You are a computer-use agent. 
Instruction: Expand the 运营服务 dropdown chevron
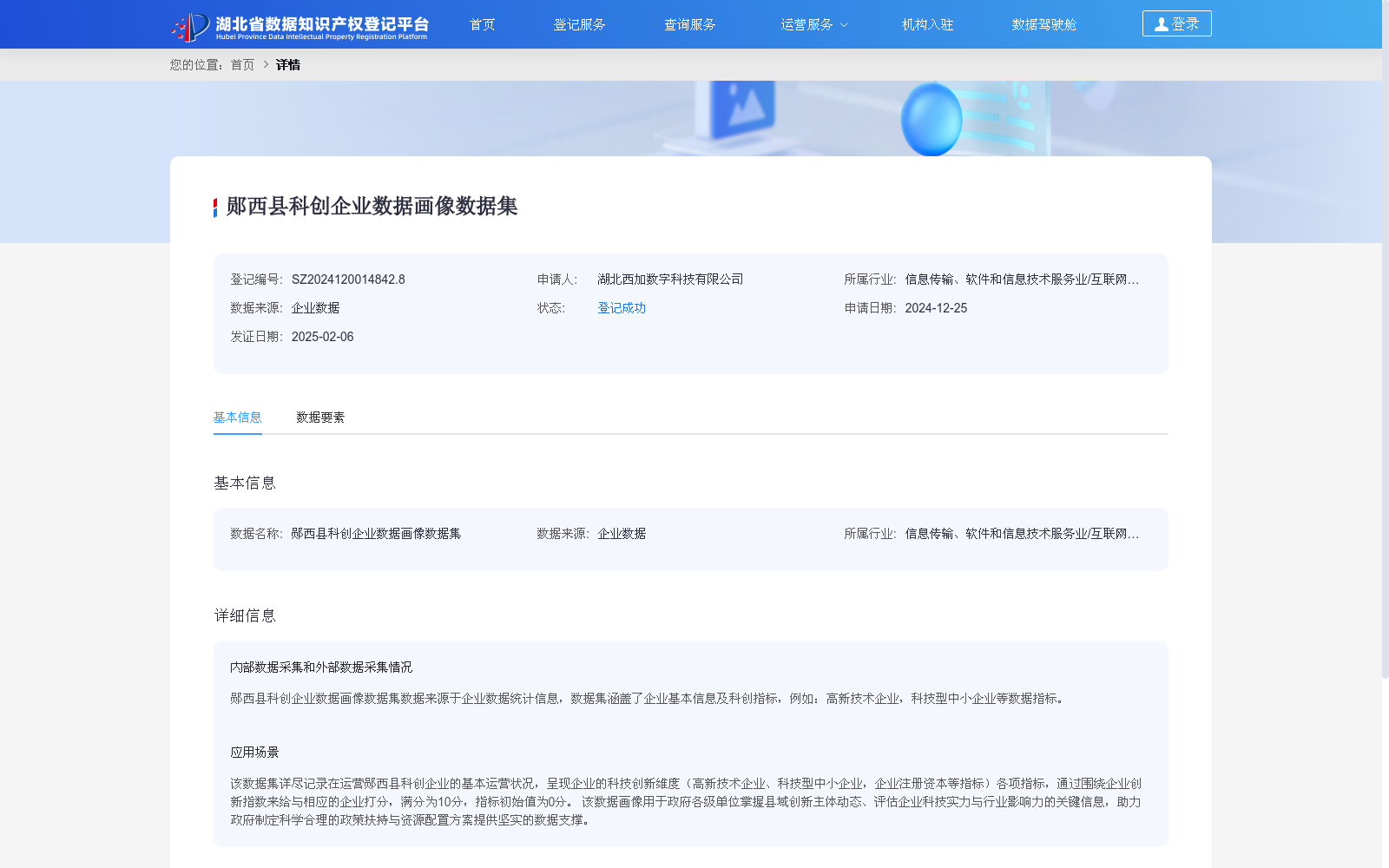844,25
